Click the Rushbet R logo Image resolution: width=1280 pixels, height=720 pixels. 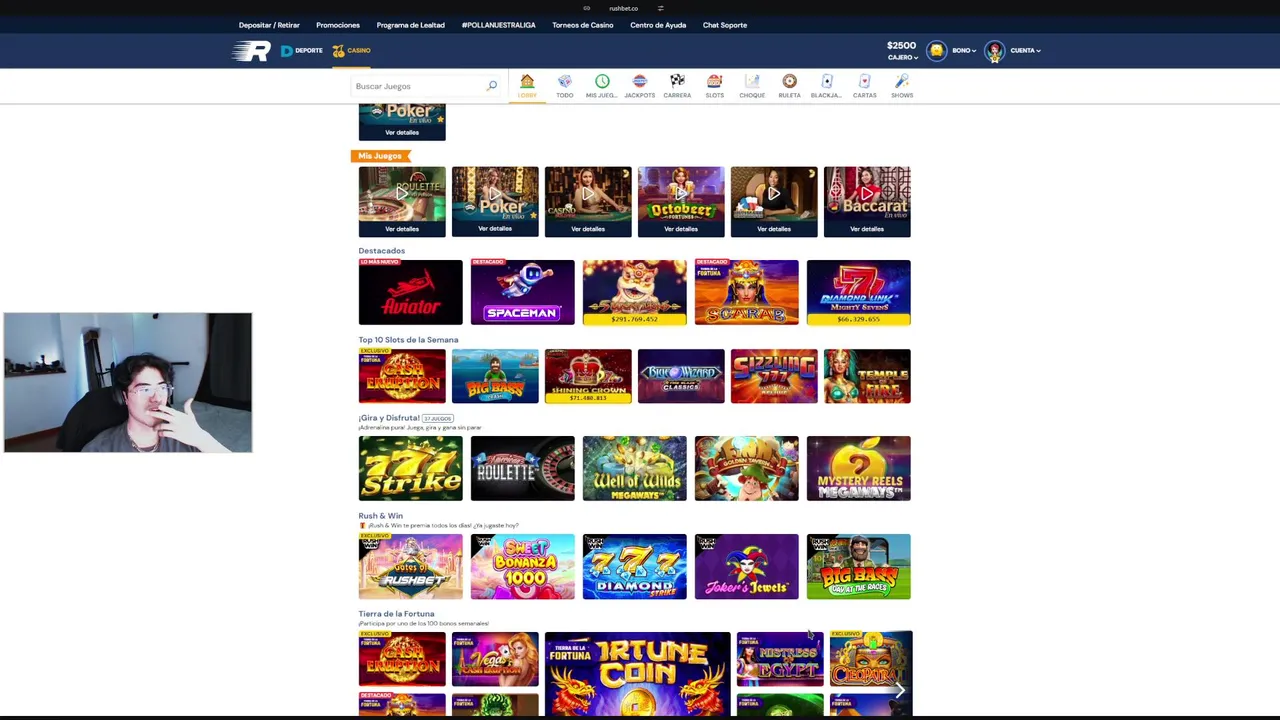[251, 51]
